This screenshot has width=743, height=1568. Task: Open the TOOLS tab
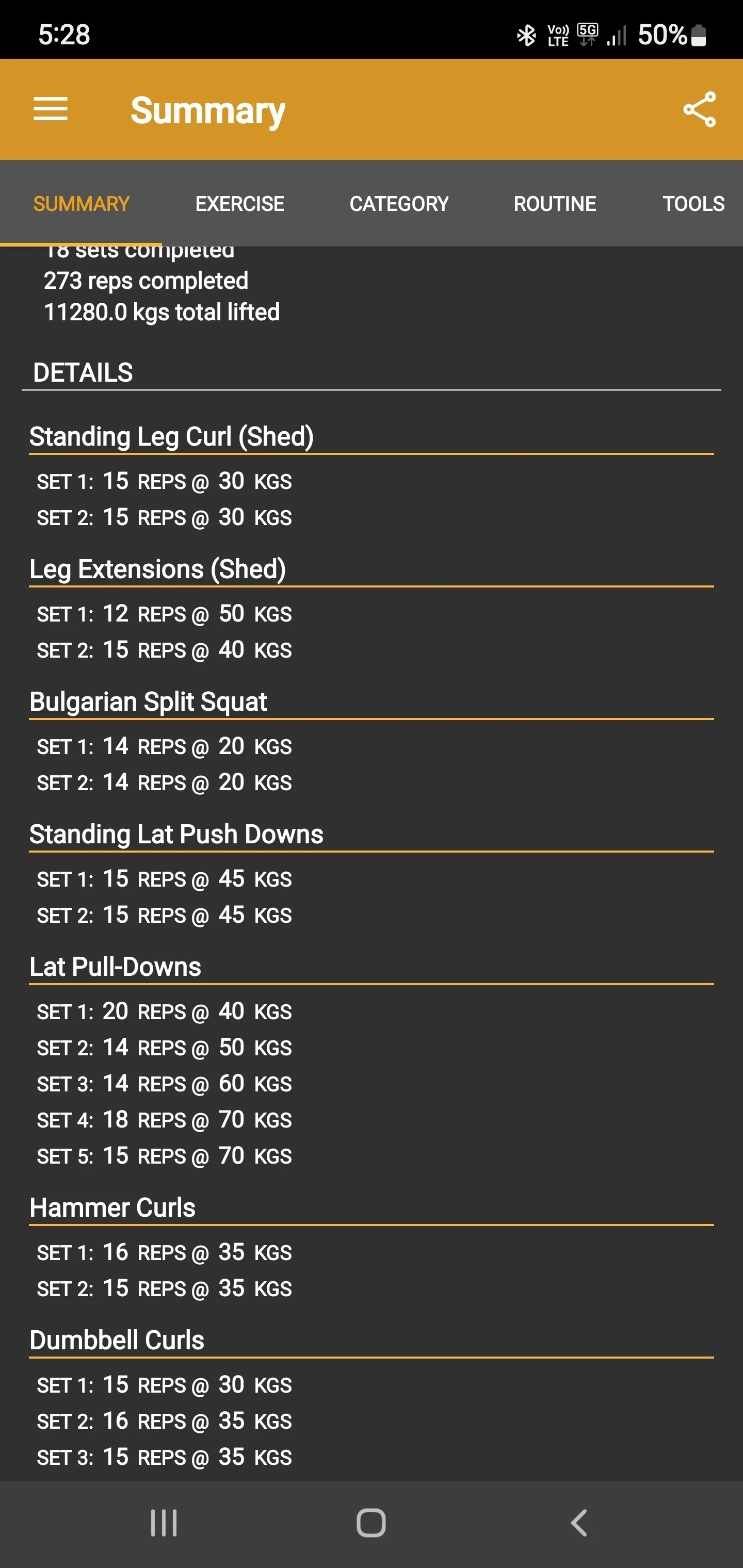(x=693, y=203)
